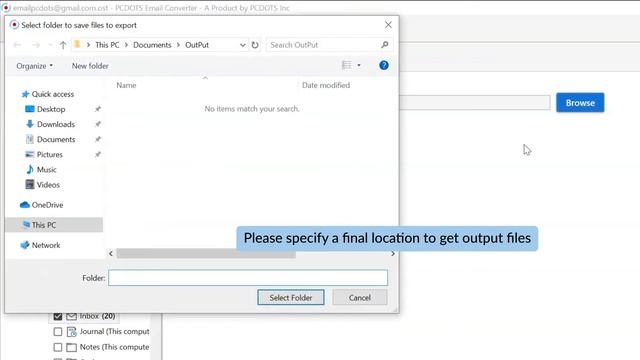Viewport: 640px width, 360px height.
Task: Click the Select Folder button
Action: point(291,298)
